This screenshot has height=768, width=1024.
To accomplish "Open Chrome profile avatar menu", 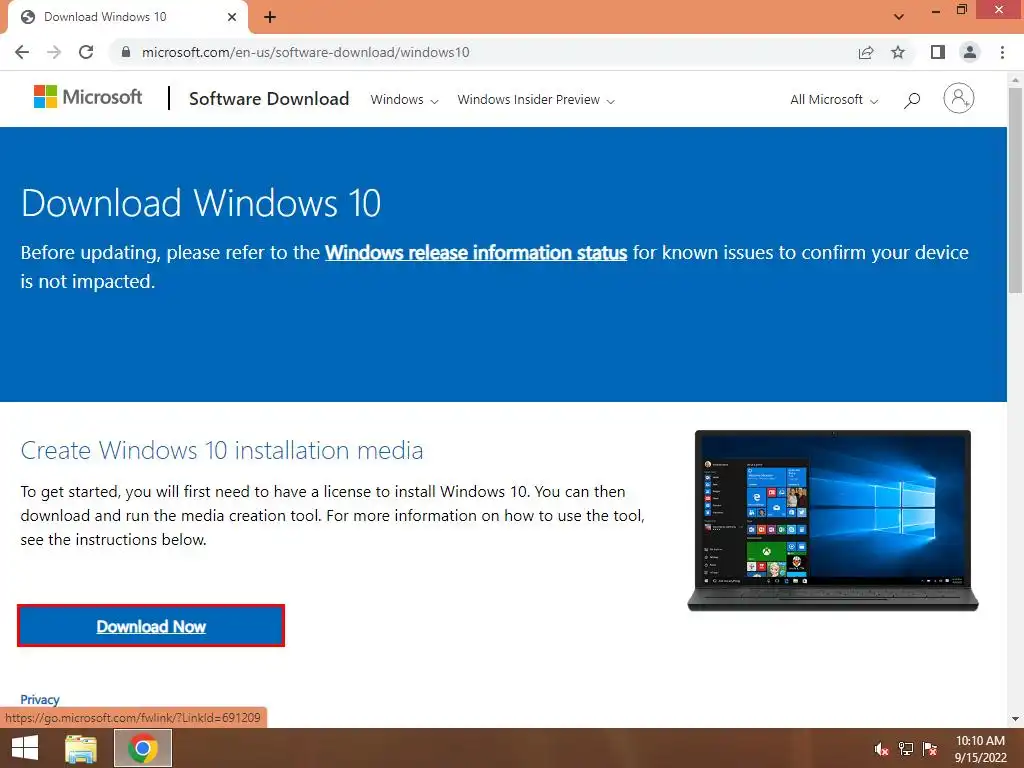I will coord(970,52).
